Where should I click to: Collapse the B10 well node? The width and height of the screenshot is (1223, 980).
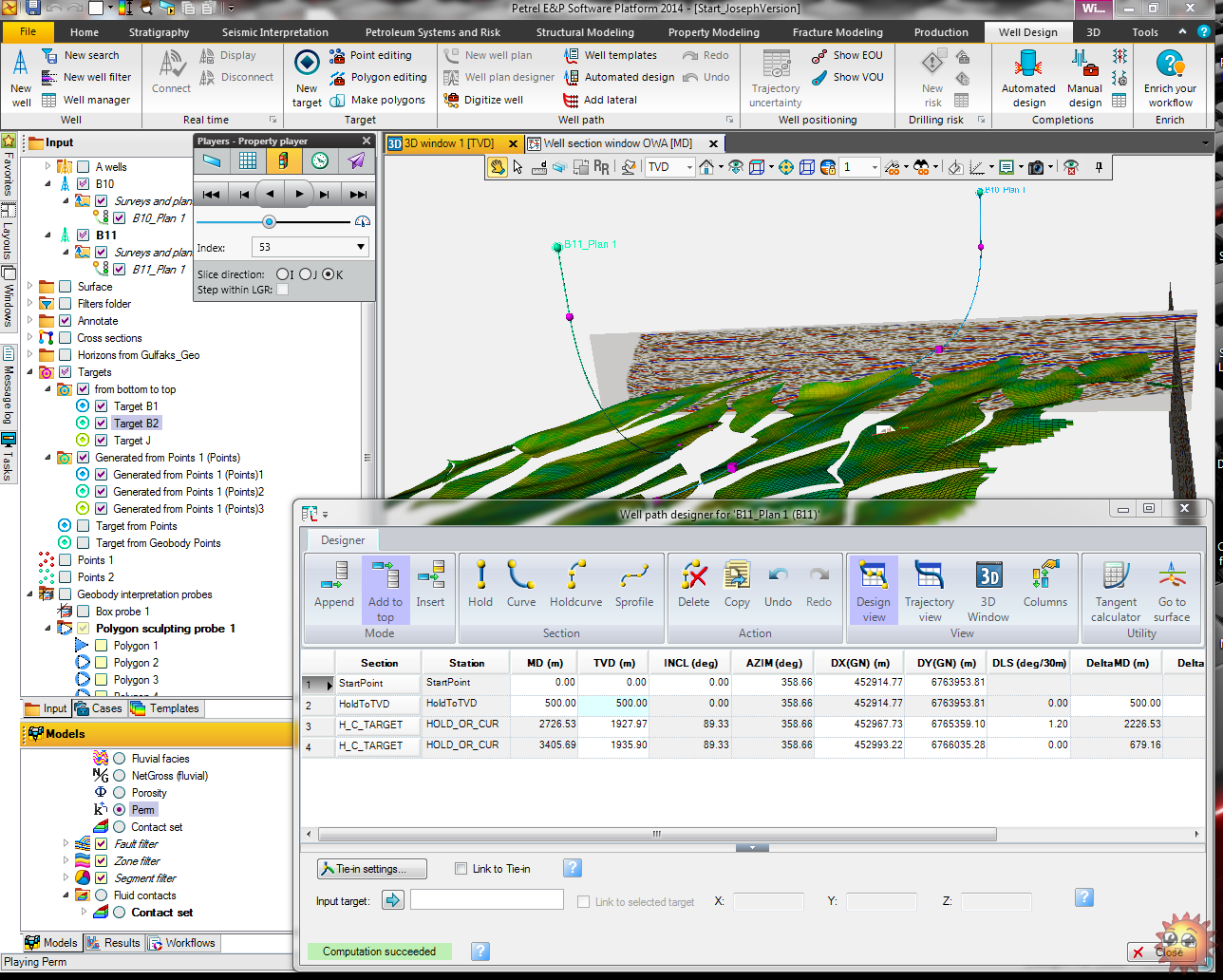tap(48, 184)
